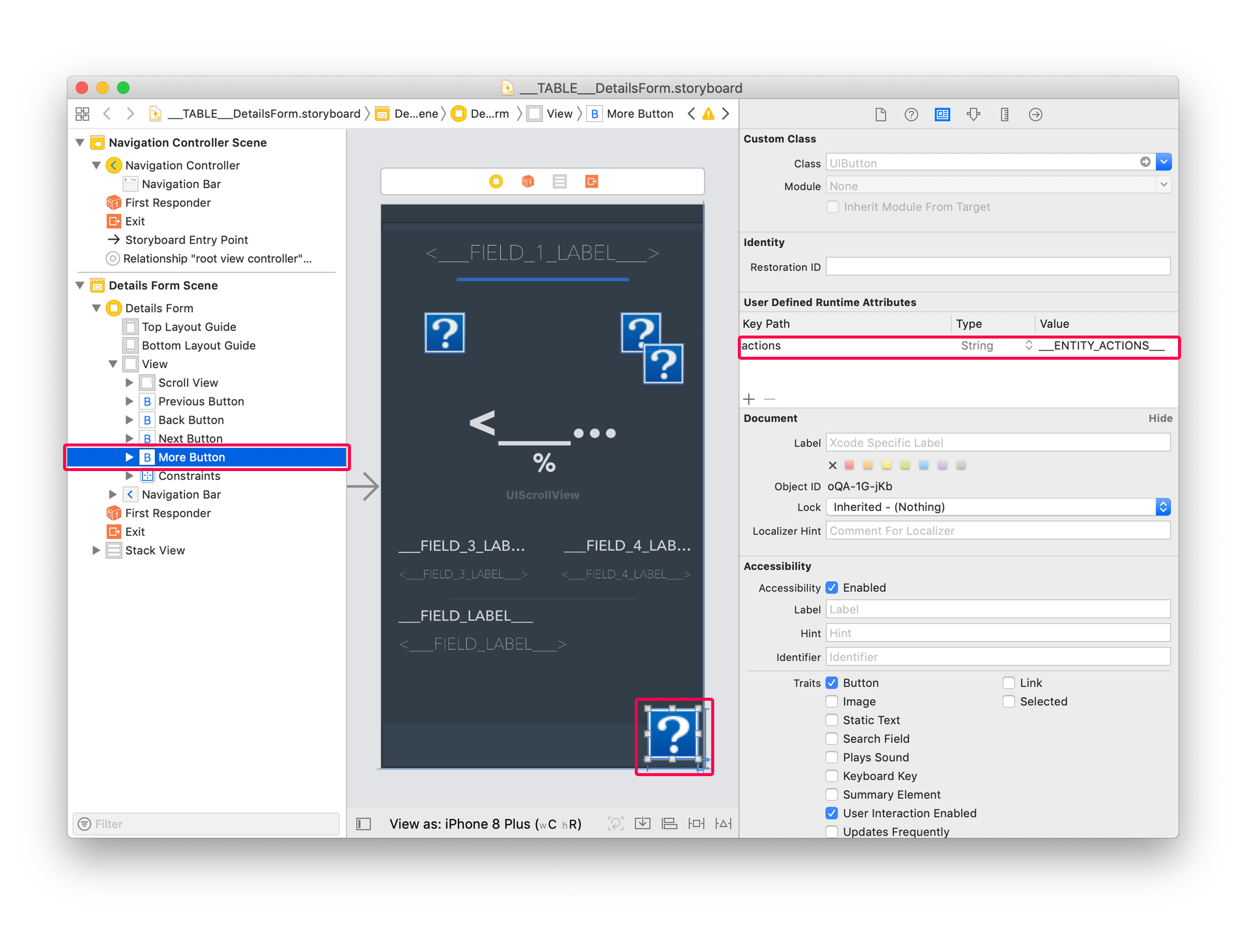Click Embed In icon in canvas bar
Image resolution: width=1247 pixels, height=952 pixels.
click(642, 824)
